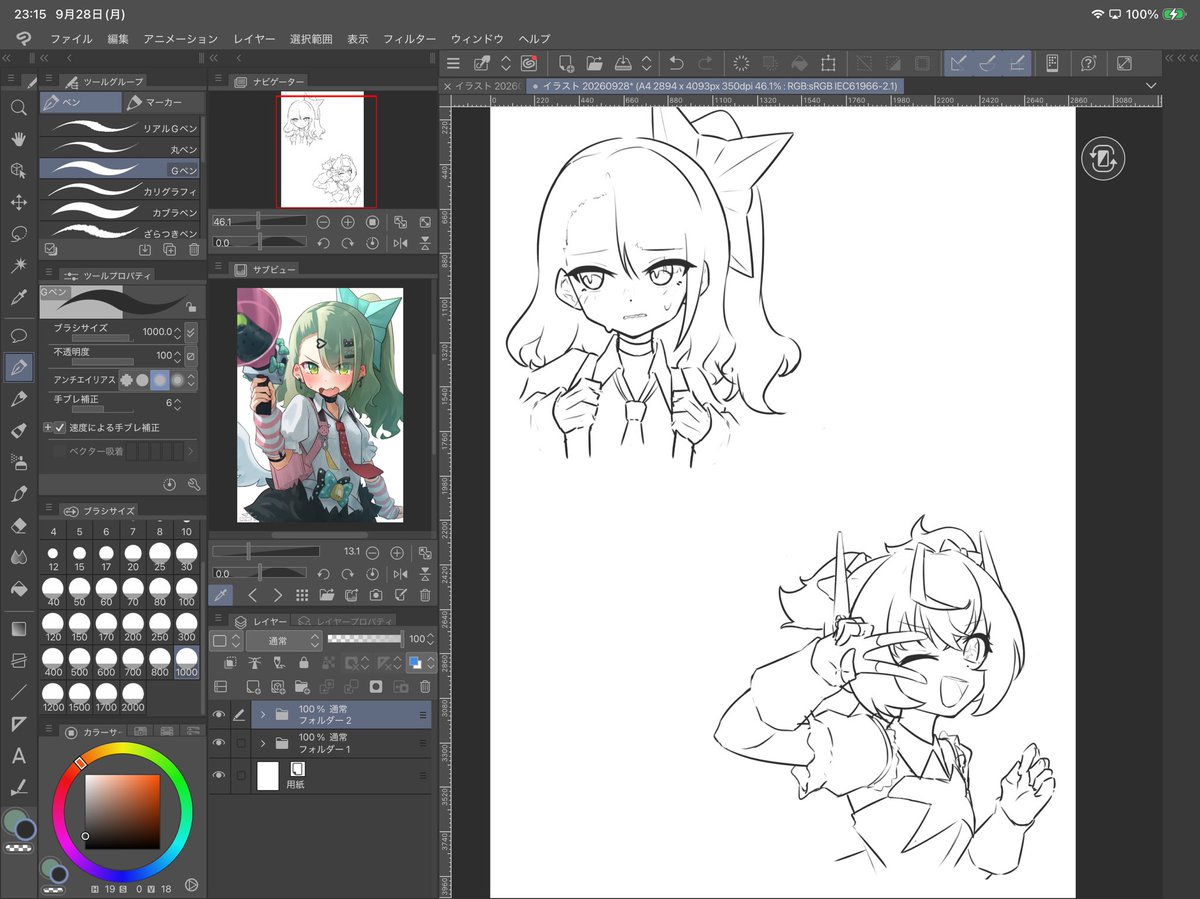
Task: Zoom in with the Navigator plus icon
Action: point(348,222)
